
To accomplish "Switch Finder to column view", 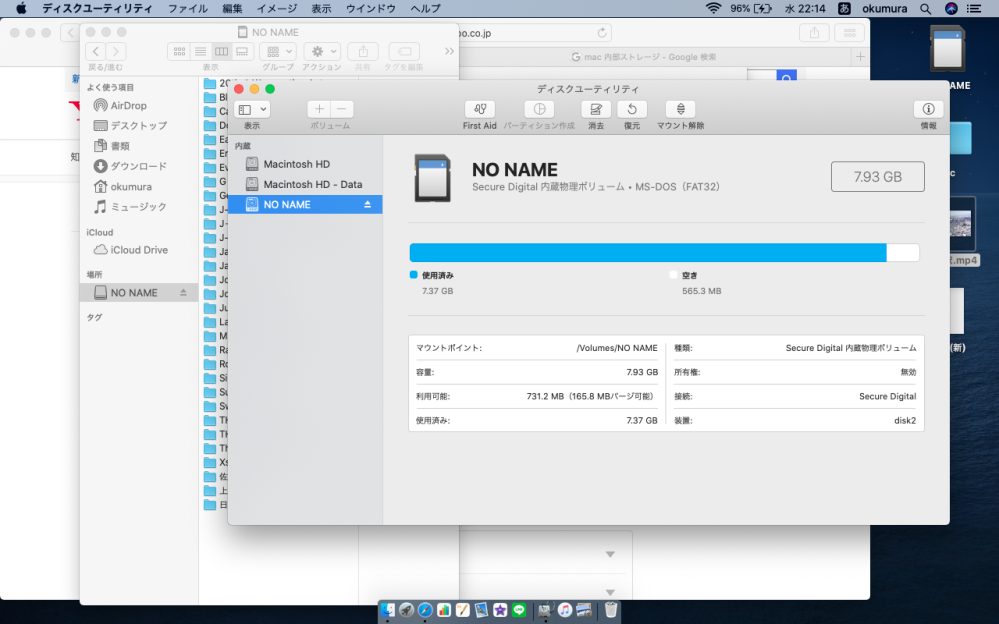I will click(x=221, y=52).
